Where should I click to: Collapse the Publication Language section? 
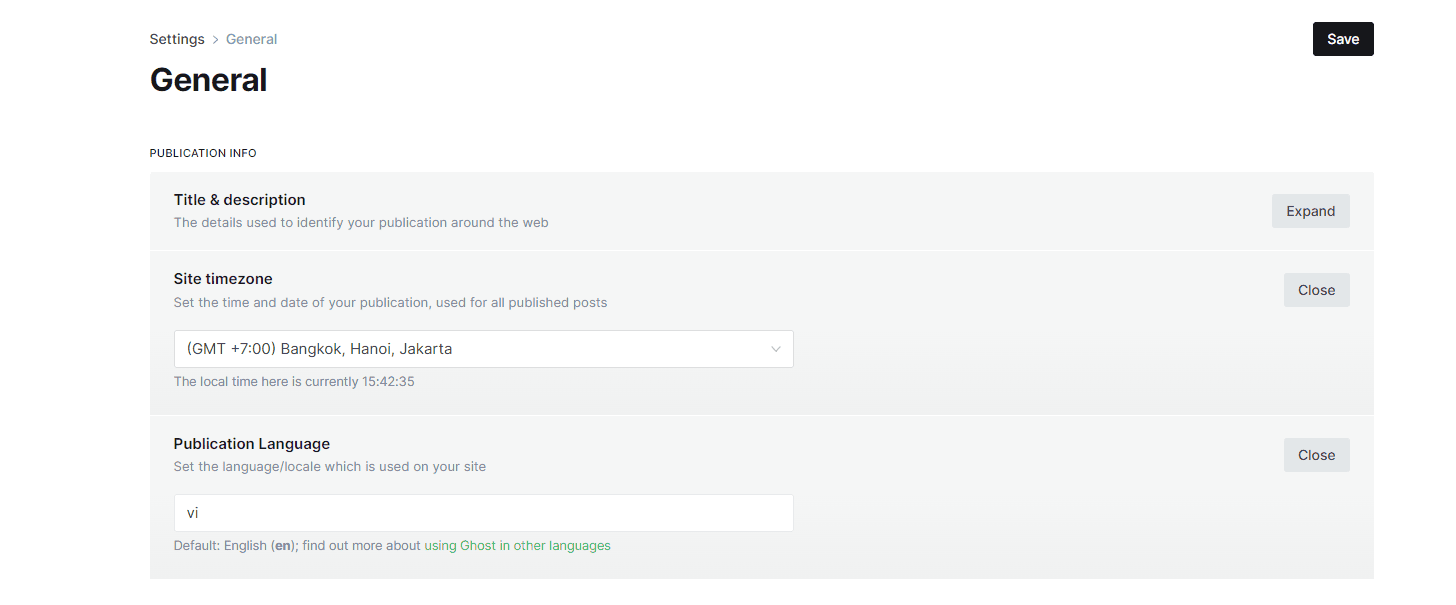[1316, 454]
